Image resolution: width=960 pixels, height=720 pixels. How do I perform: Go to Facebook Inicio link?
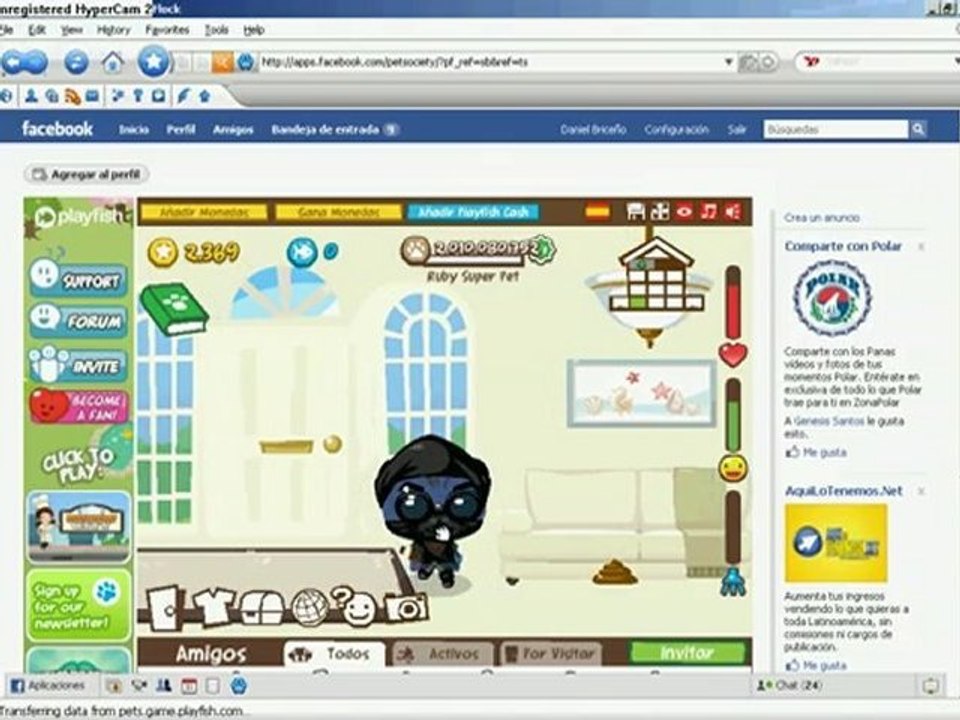134,129
